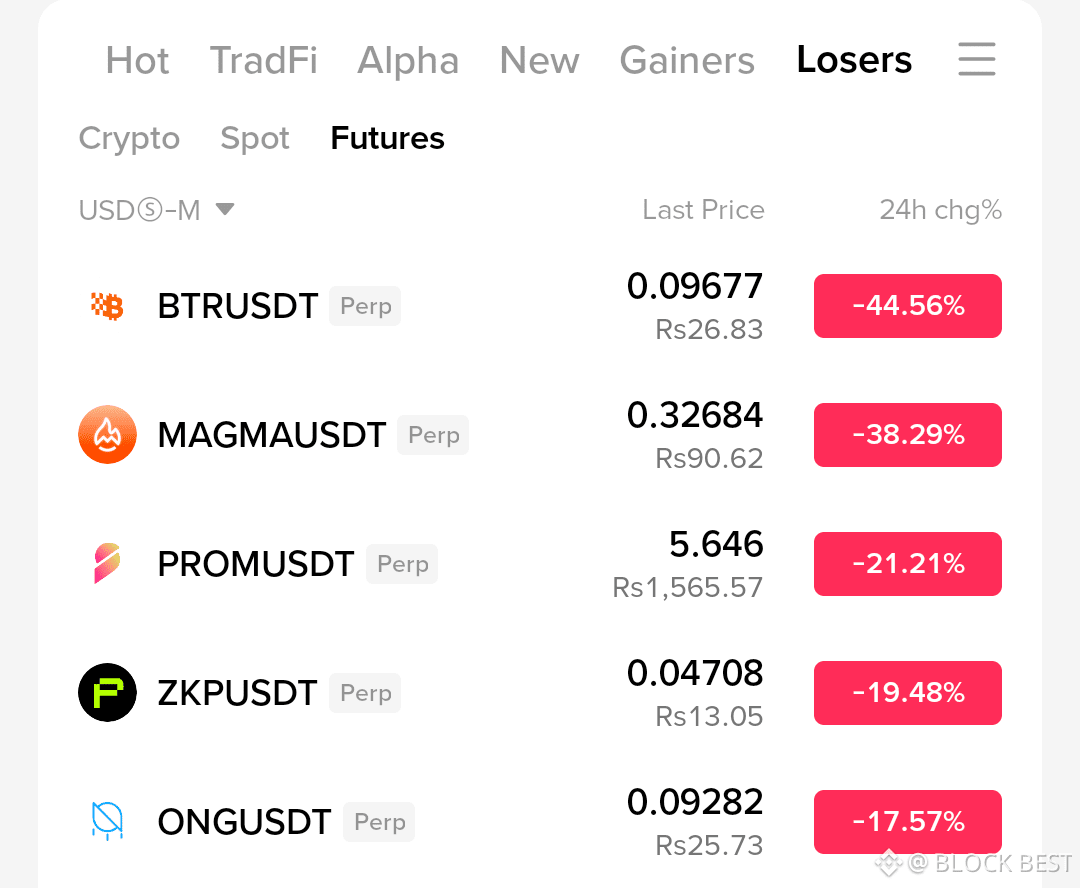The image size is (1080, 888).
Task: Sort by 24h chg% column
Action: pos(940,209)
